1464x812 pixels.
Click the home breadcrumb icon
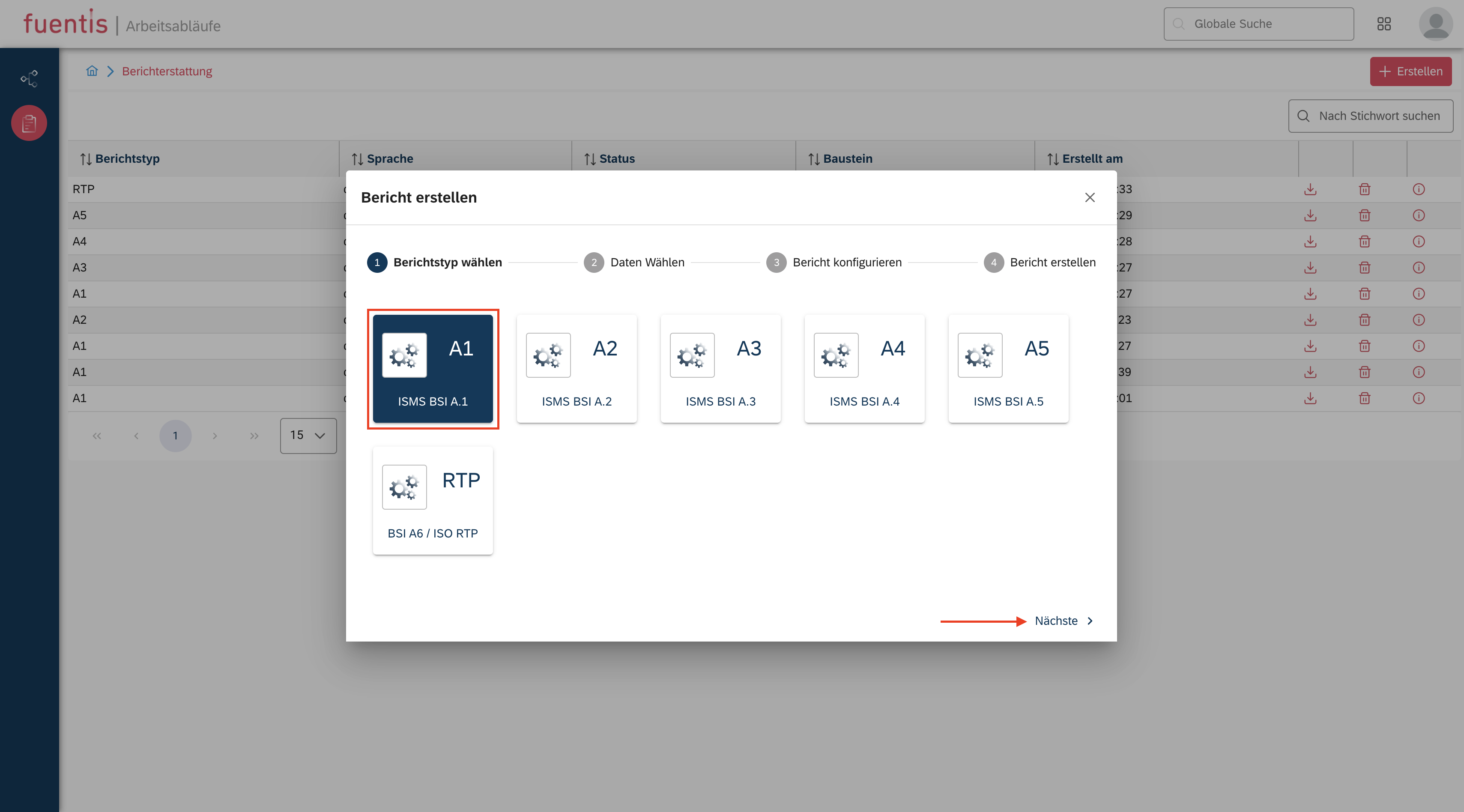click(x=92, y=71)
